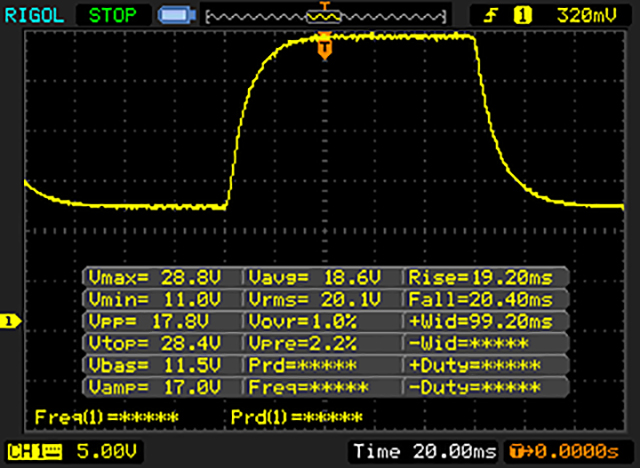Click the -Duty=***** measurement
The width and height of the screenshot is (640, 468).
click(x=475, y=387)
